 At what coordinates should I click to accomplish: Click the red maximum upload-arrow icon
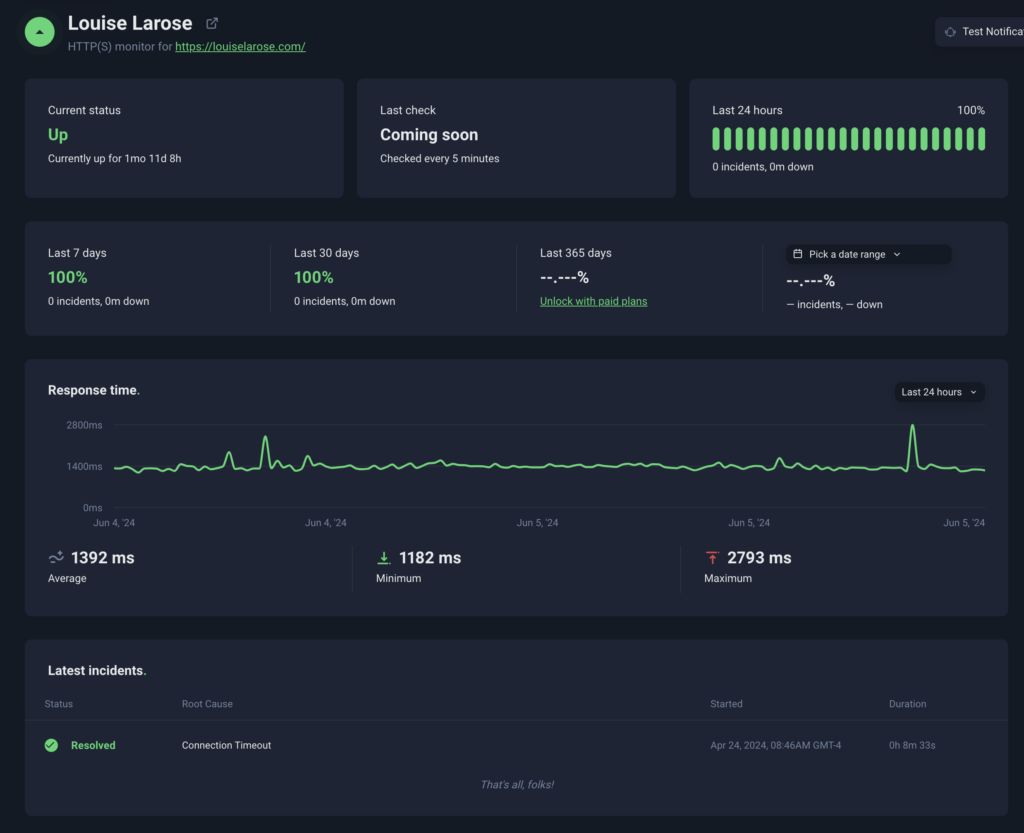pyautogui.click(x=712, y=558)
